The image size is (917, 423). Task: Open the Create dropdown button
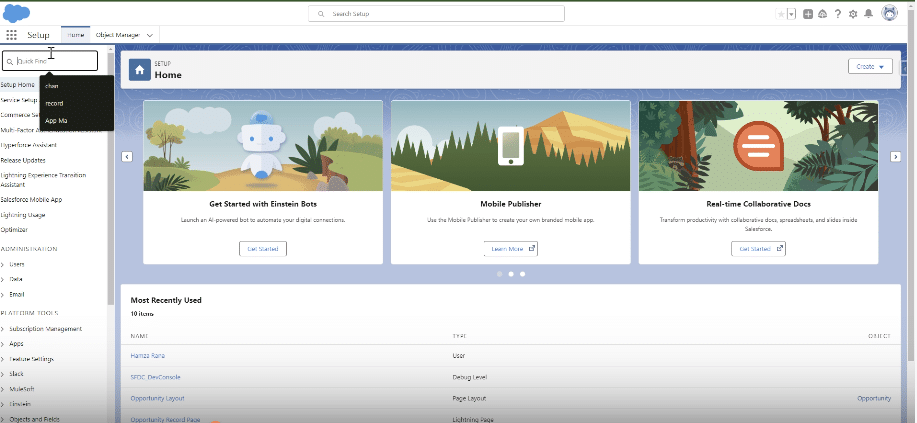coord(870,67)
